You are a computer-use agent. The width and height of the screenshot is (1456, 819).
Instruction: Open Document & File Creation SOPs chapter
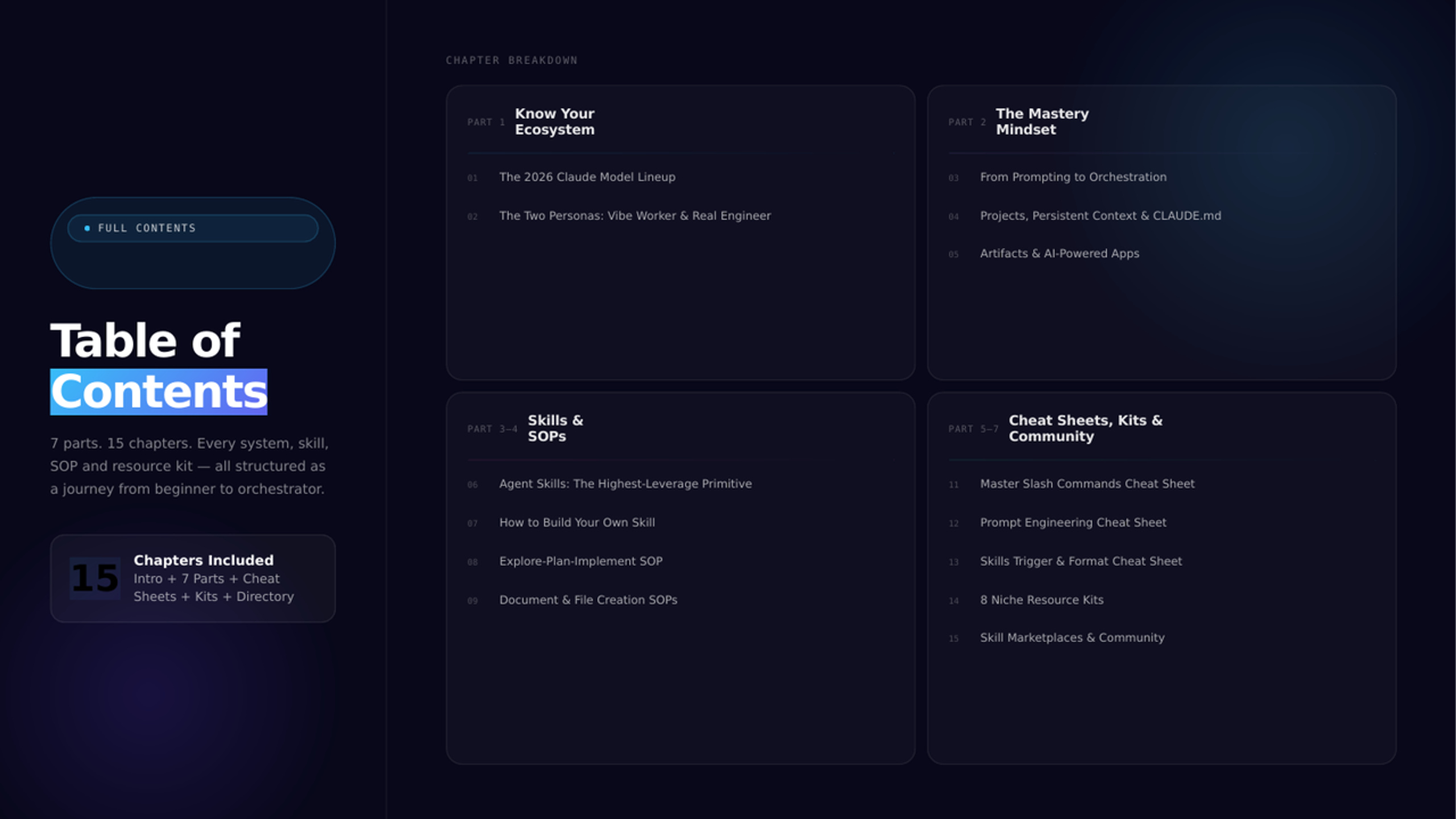(x=588, y=599)
